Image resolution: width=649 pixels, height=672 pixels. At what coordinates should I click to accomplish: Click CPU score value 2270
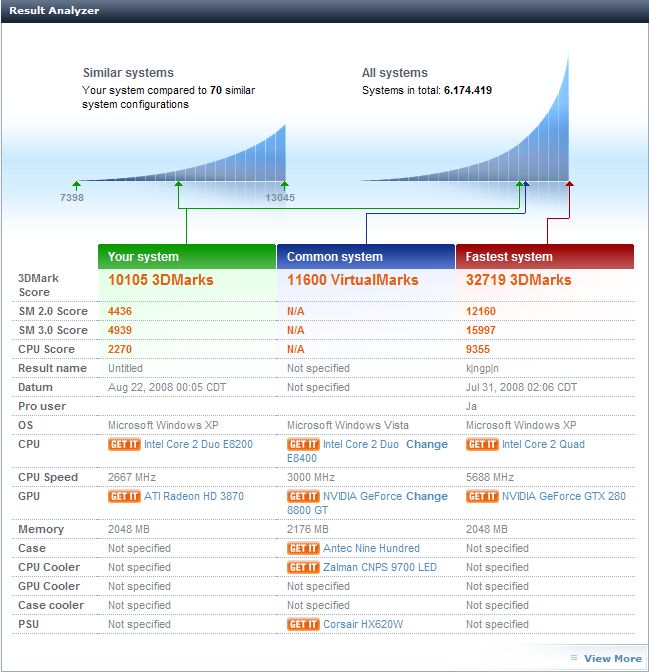[x=120, y=349]
